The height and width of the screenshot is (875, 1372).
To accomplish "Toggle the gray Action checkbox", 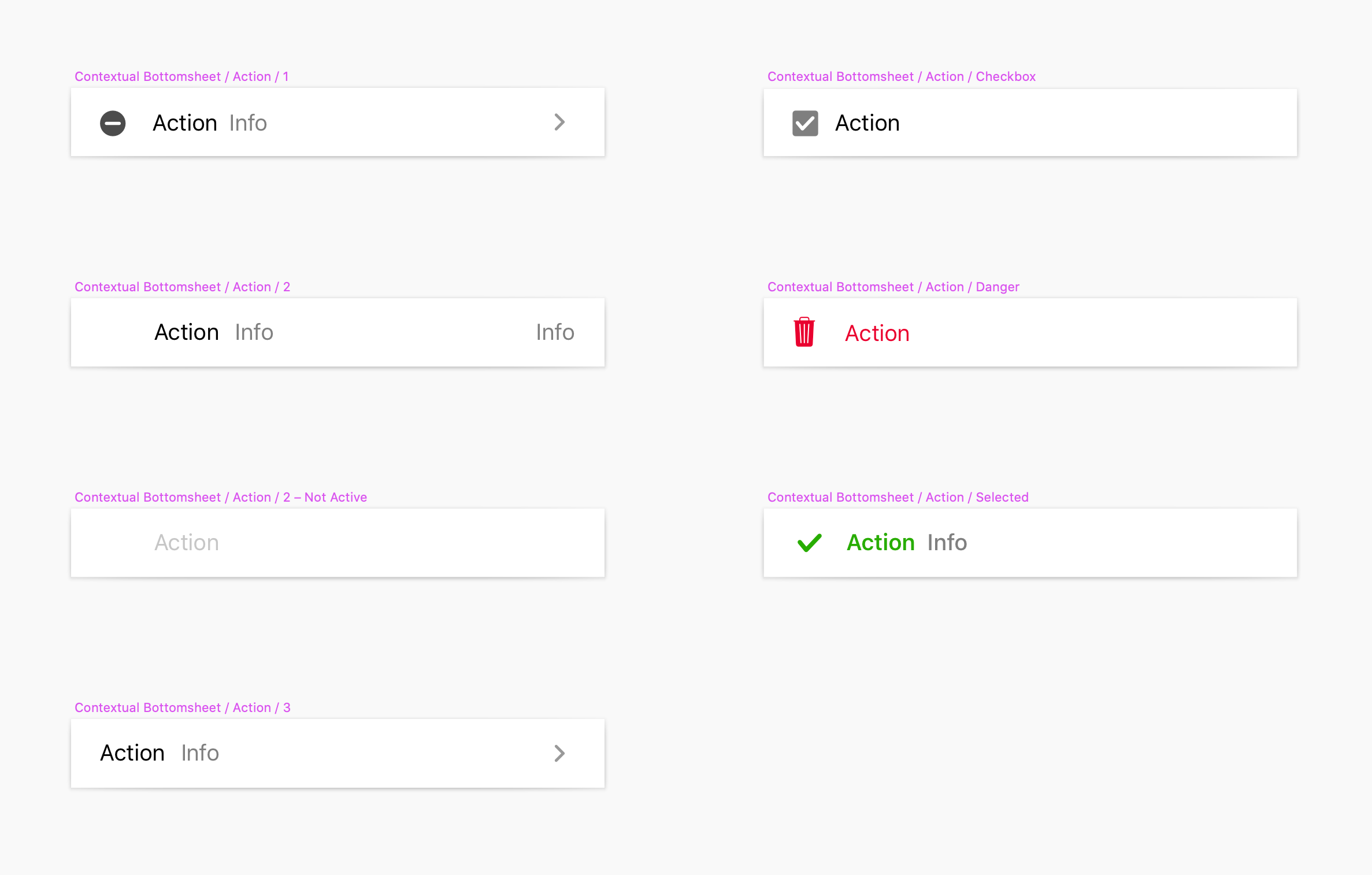I will pos(805,123).
